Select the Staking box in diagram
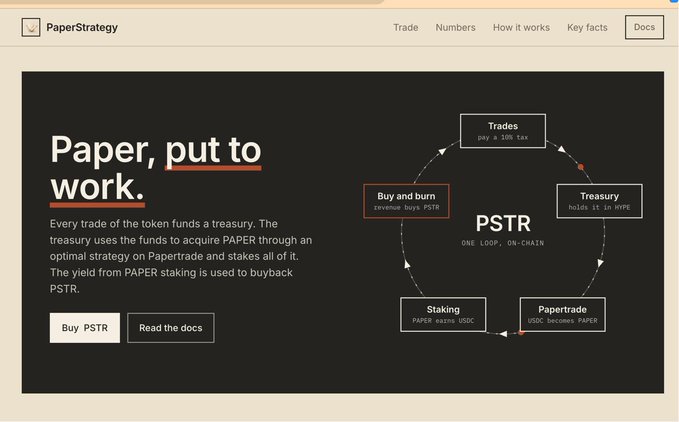 click(x=443, y=315)
